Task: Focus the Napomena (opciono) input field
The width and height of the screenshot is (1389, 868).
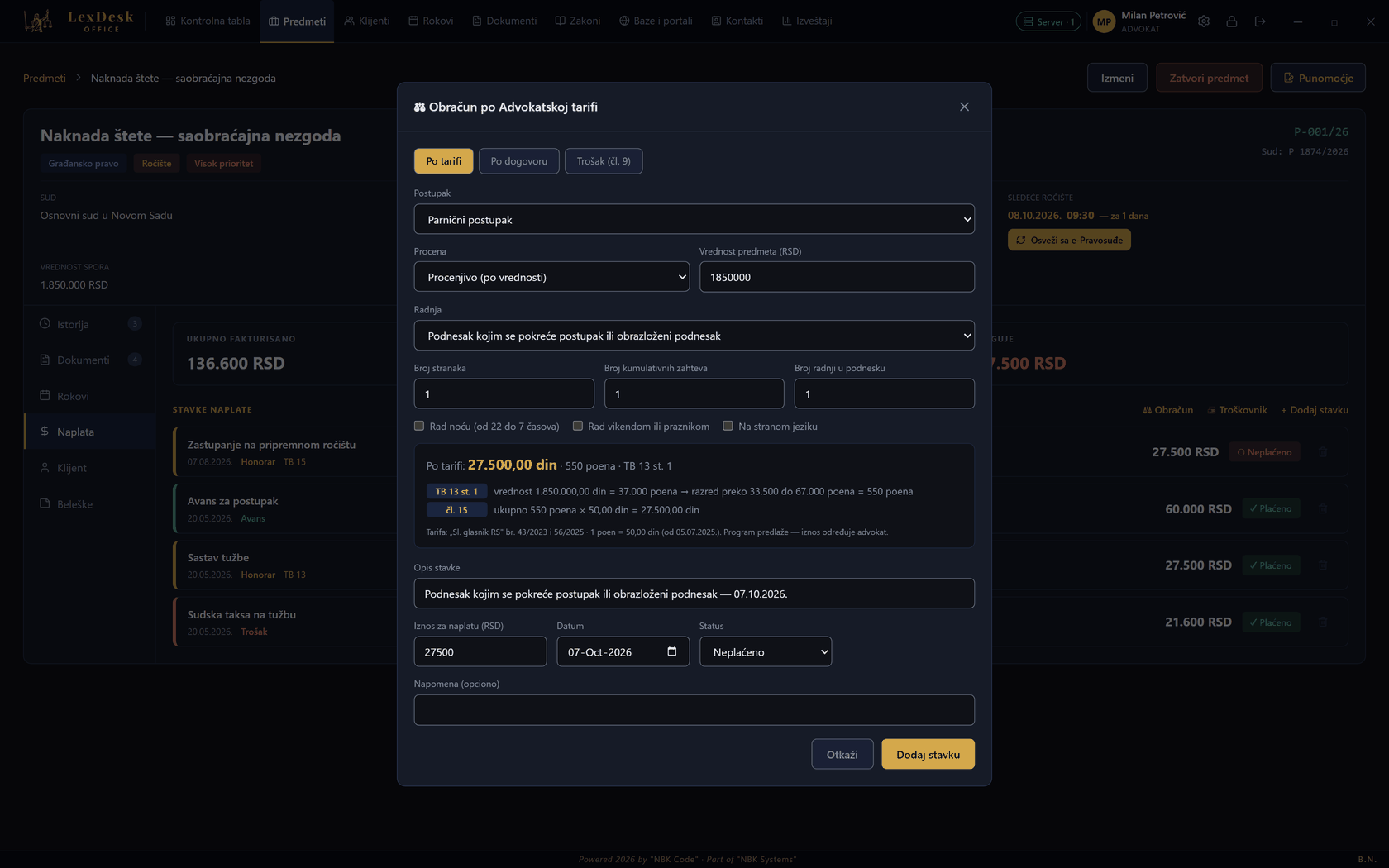Action: pyautogui.click(x=694, y=710)
